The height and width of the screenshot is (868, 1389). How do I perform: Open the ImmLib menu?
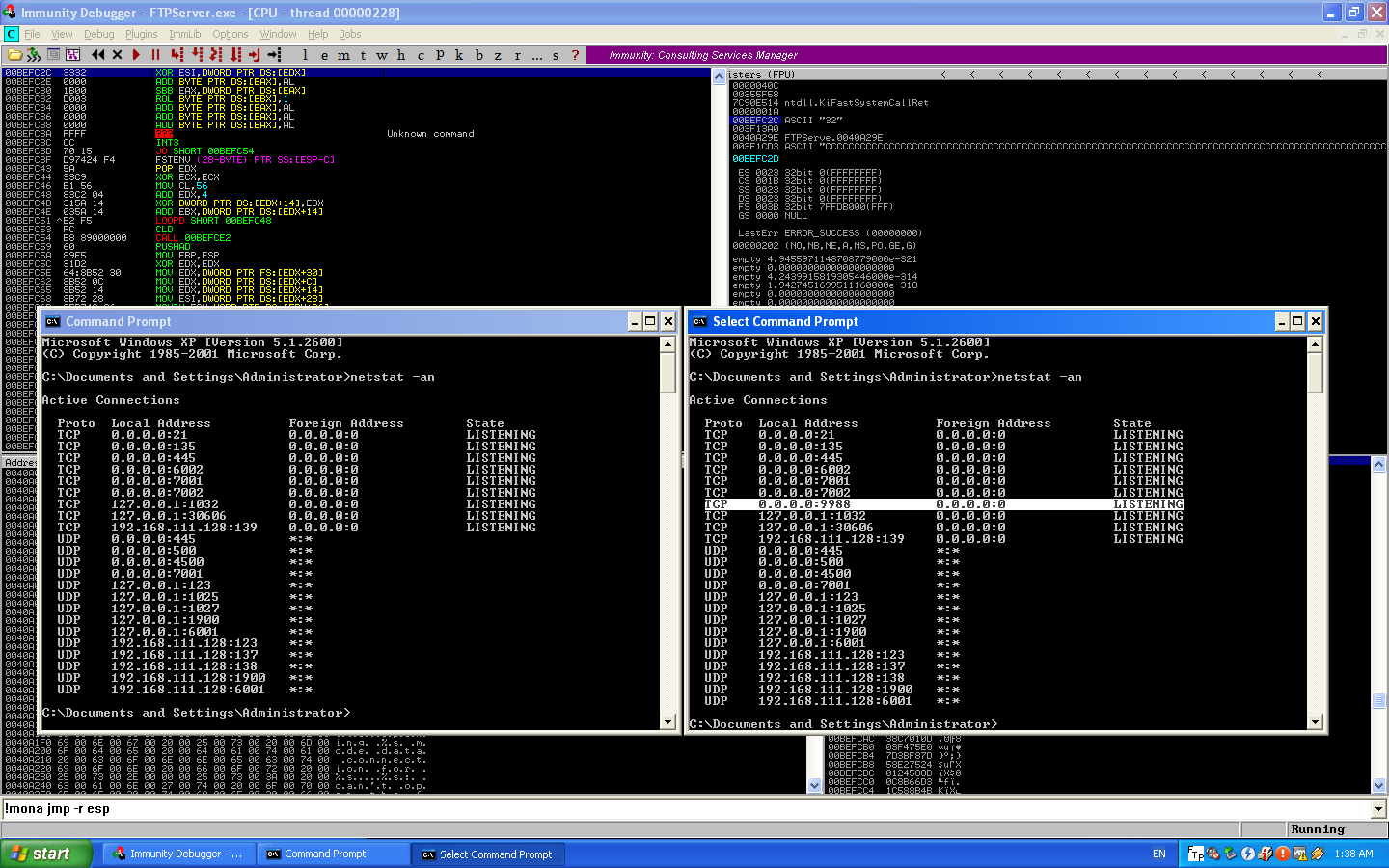(185, 34)
